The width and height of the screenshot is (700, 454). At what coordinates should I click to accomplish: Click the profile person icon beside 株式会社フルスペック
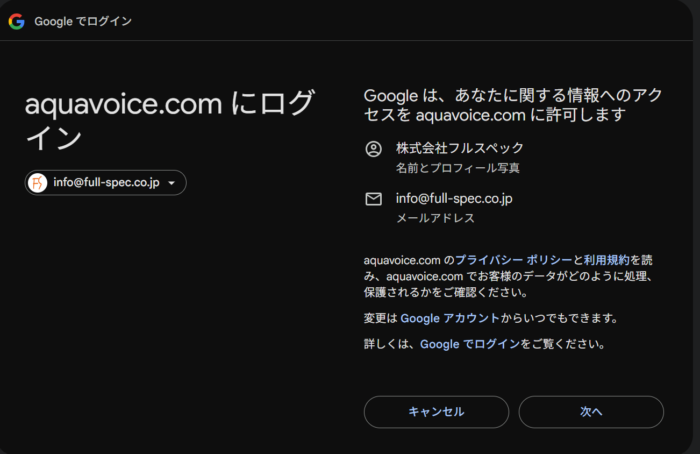[374, 149]
